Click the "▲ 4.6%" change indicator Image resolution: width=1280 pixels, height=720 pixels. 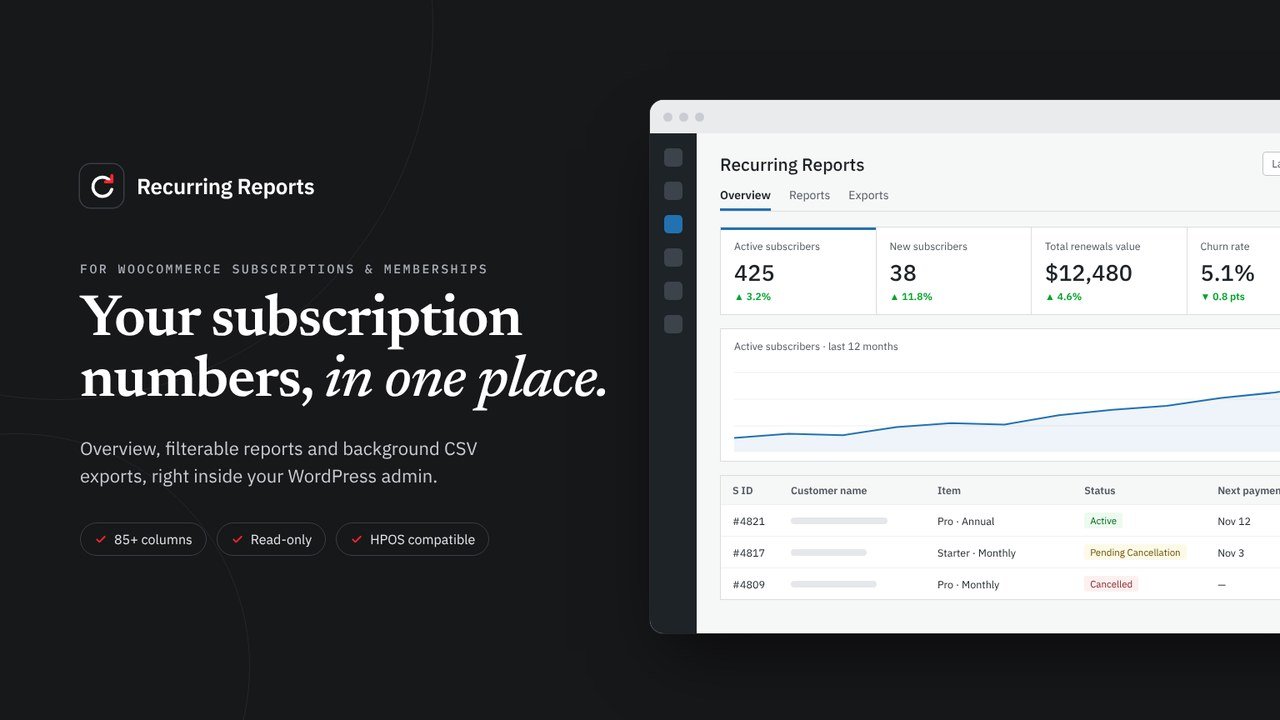(x=1063, y=297)
